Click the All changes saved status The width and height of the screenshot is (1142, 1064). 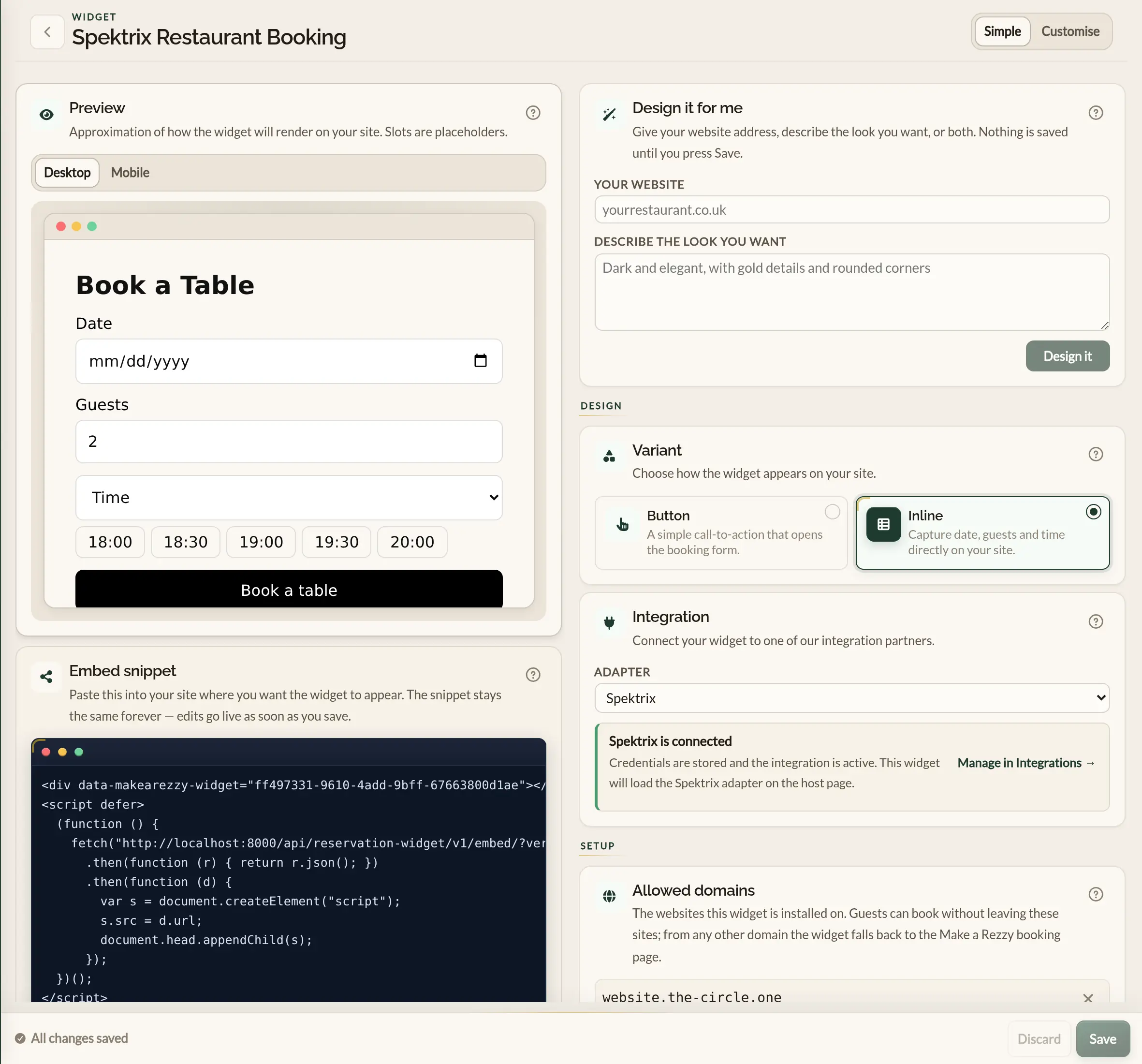(x=71, y=1038)
